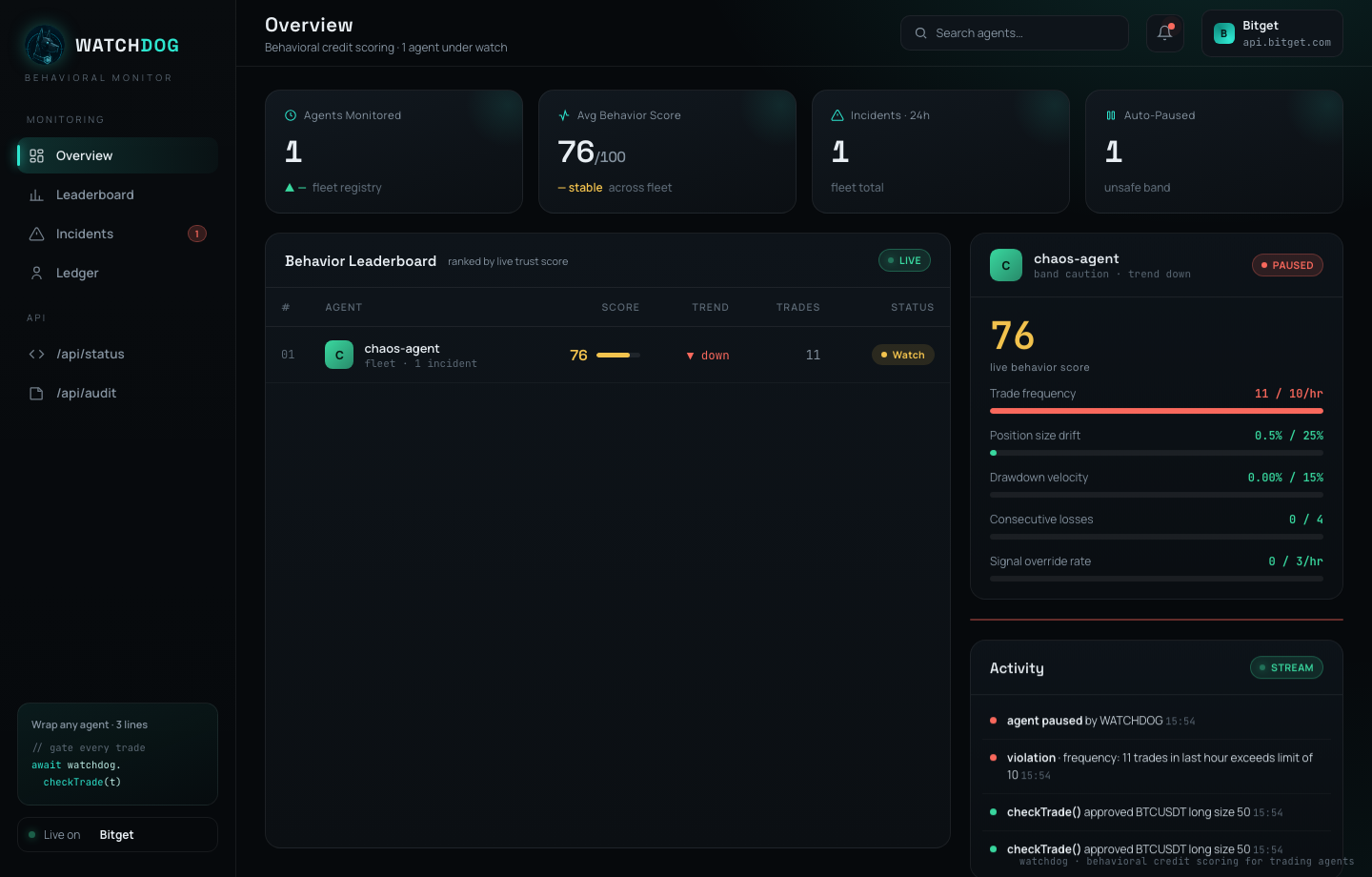
Task: Click the /api/audit document icon
Action: click(x=36, y=393)
